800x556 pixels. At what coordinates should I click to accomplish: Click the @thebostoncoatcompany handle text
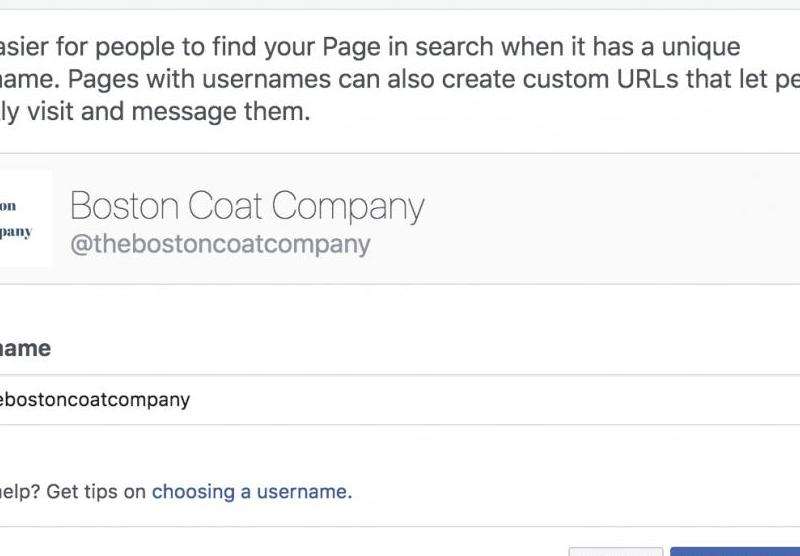220,244
